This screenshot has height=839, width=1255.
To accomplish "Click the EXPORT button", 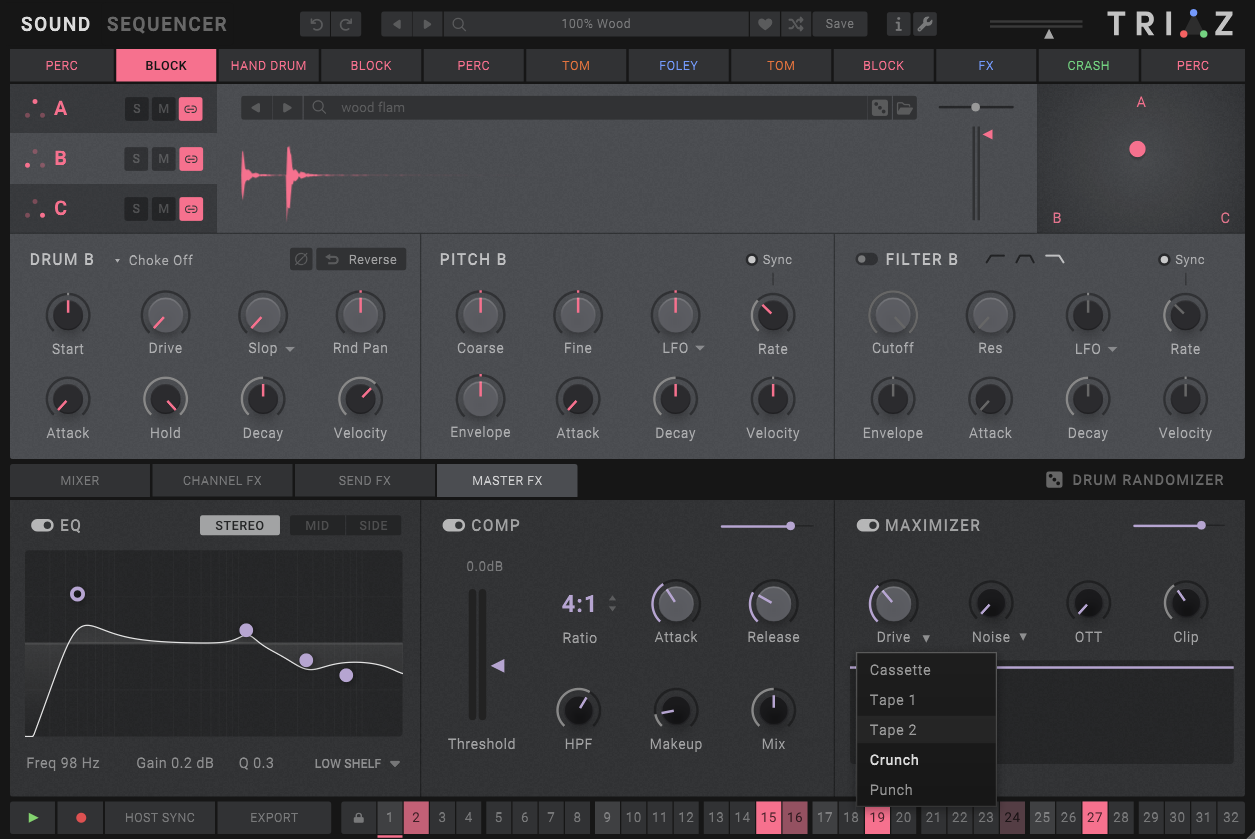I will click(274, 818).
